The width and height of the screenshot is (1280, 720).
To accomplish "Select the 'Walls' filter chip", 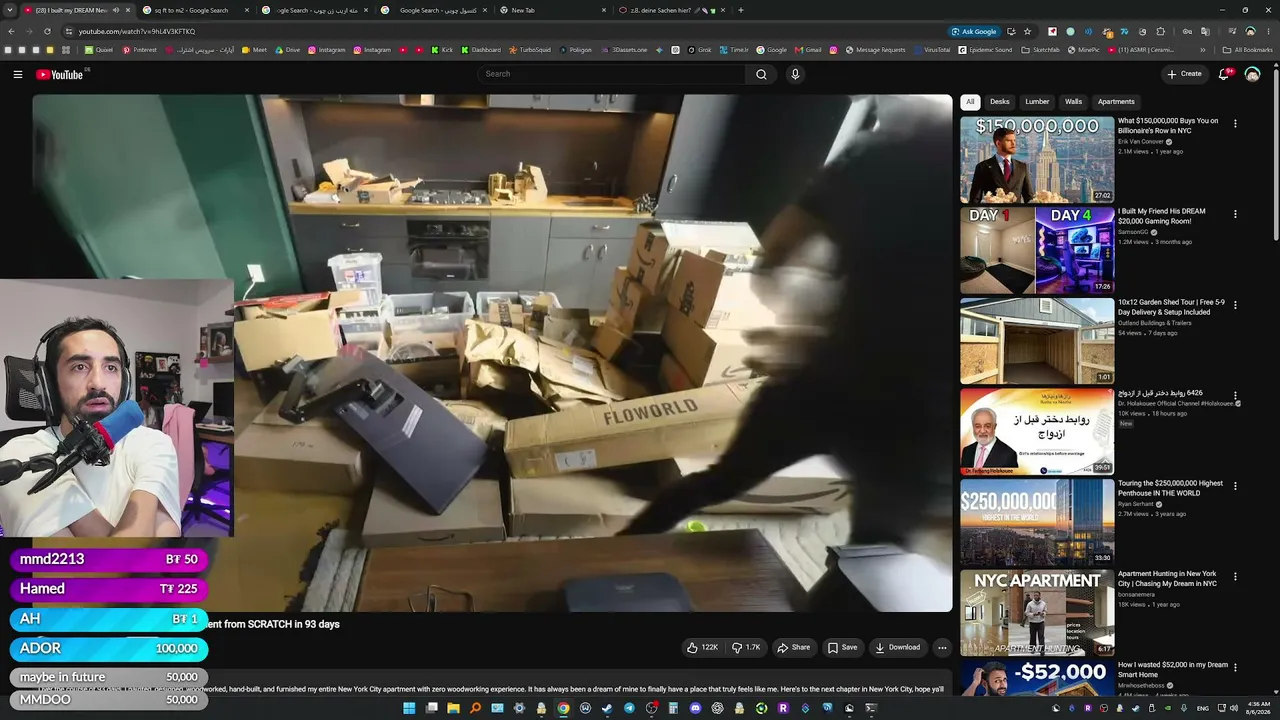I will click(x=1073, y=102).
